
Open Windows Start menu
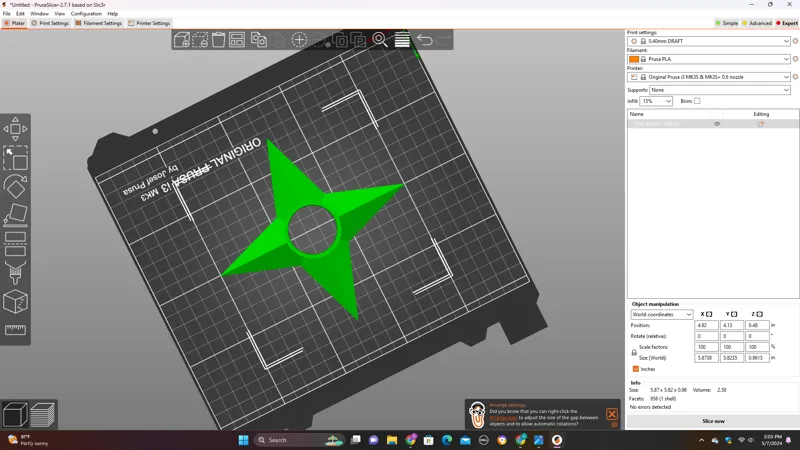tap(243, 440)
